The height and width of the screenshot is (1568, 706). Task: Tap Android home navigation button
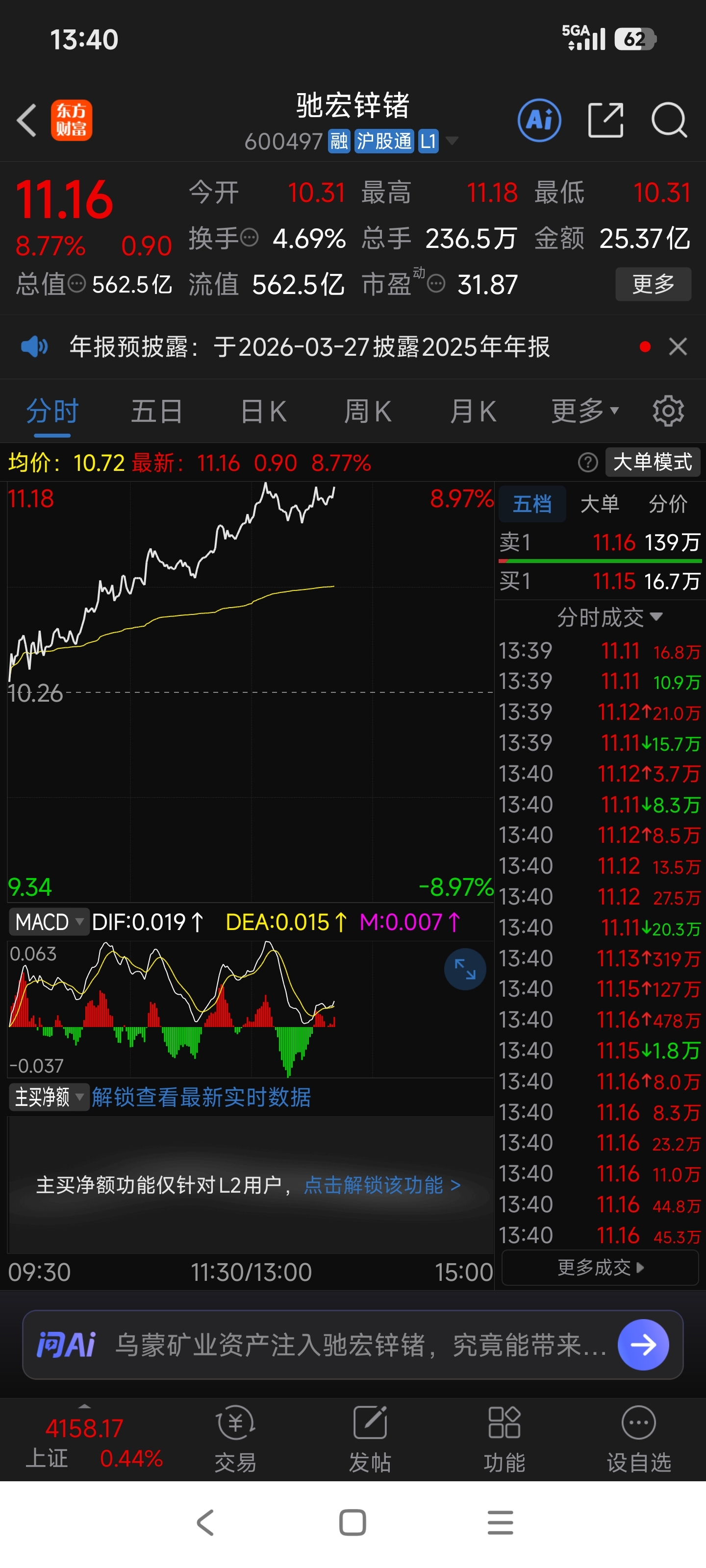pos(353,1523)
